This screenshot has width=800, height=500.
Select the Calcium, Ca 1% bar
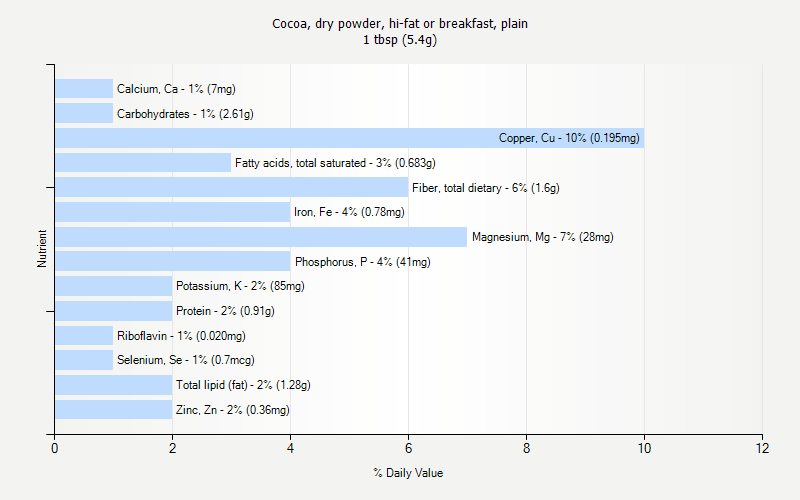[84, 89]
